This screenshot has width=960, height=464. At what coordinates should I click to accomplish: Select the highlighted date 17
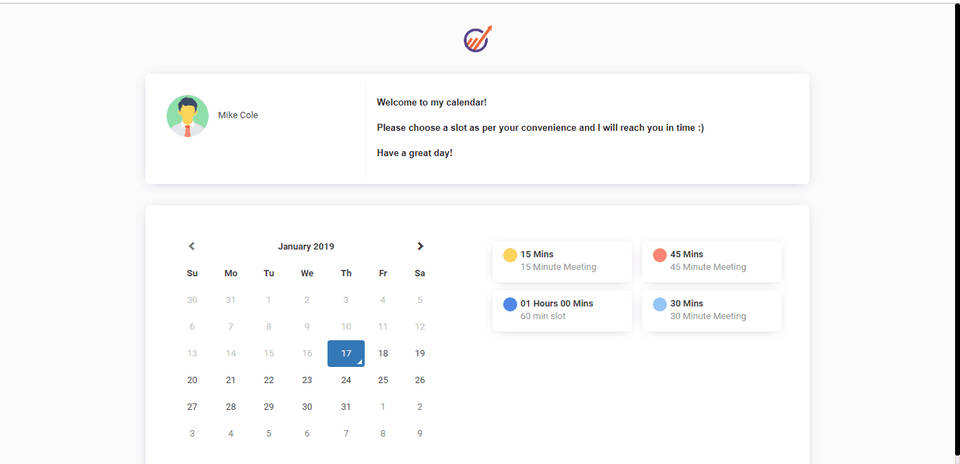[346, 353]
